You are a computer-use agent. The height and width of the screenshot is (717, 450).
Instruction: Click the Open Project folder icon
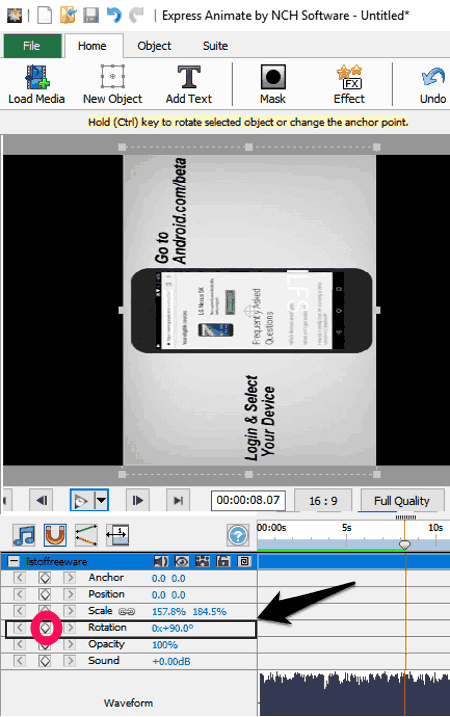click(68, 15)
